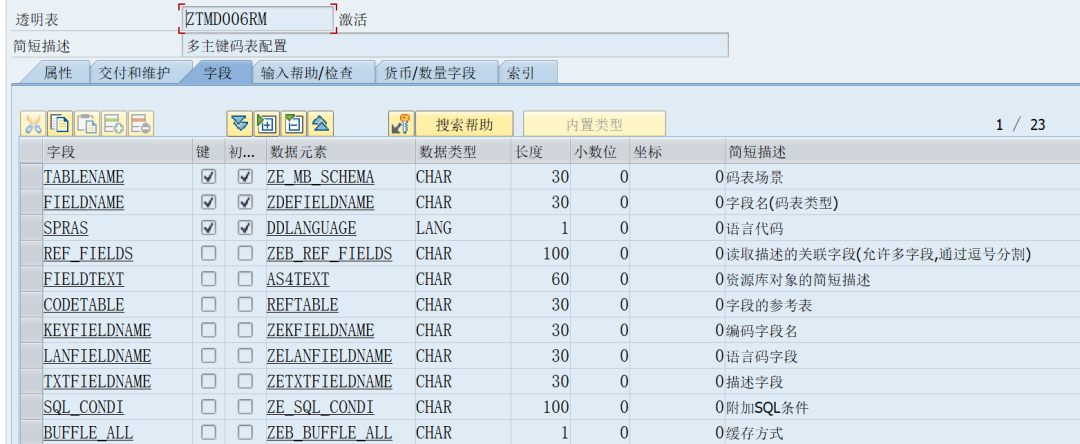
Task: Click the Insert Row icon
Action: (x=114, y=124)
